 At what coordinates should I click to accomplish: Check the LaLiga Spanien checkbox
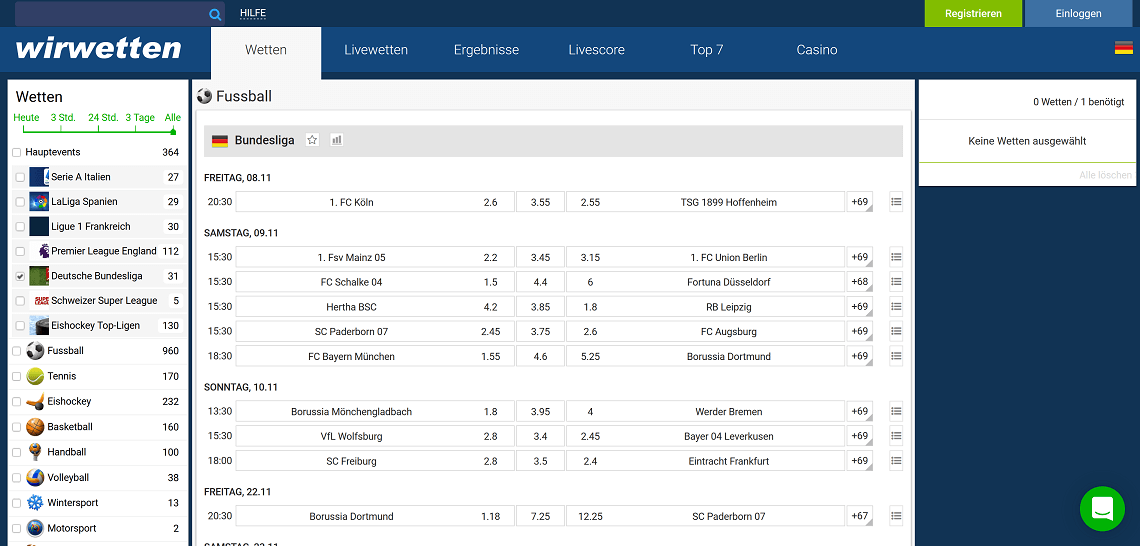20,202
